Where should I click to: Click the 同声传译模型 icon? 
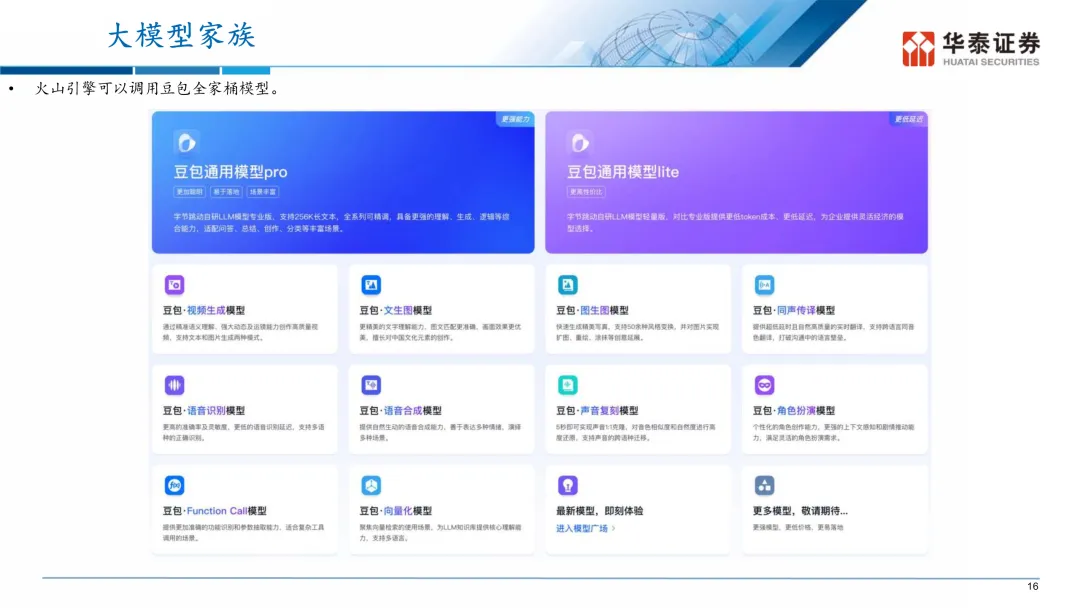click(764, 284)
